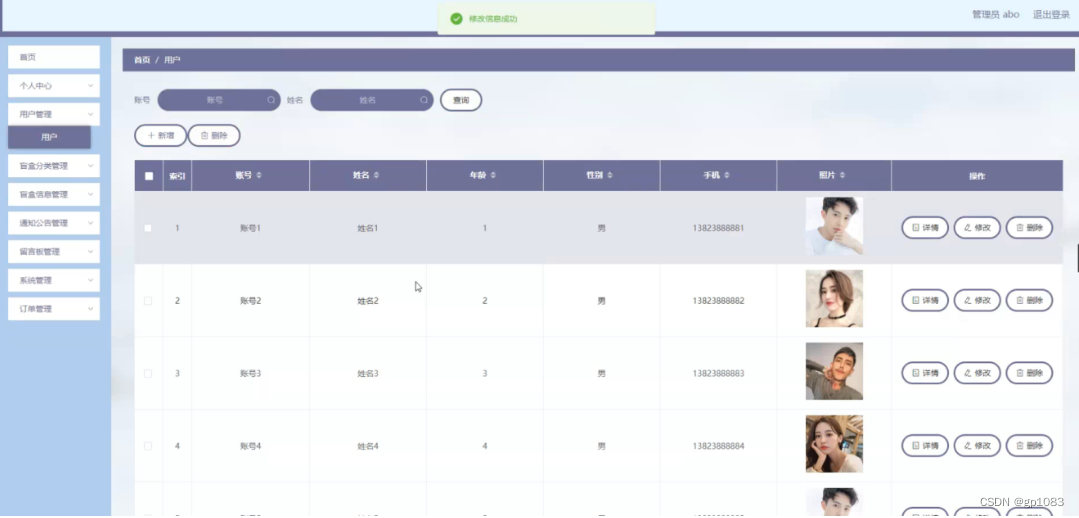
Task: Click the green success check icon
Action: (x=456, y=19)
